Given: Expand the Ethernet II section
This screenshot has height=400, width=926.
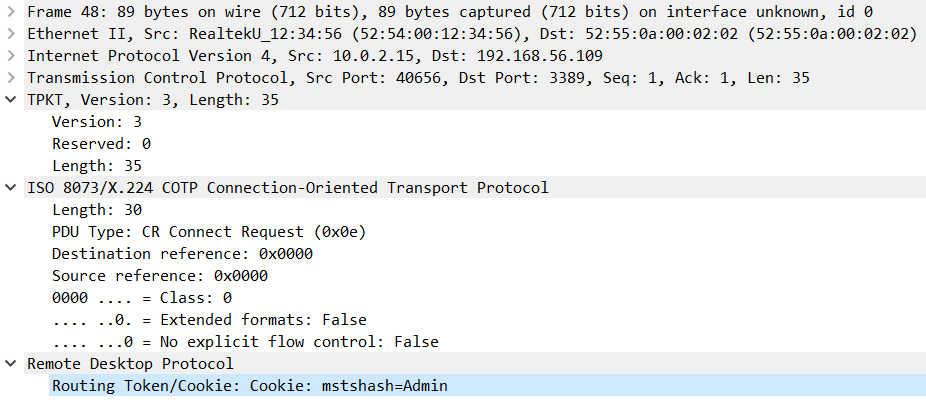Looking at the screenshot, I should [11, 34].
